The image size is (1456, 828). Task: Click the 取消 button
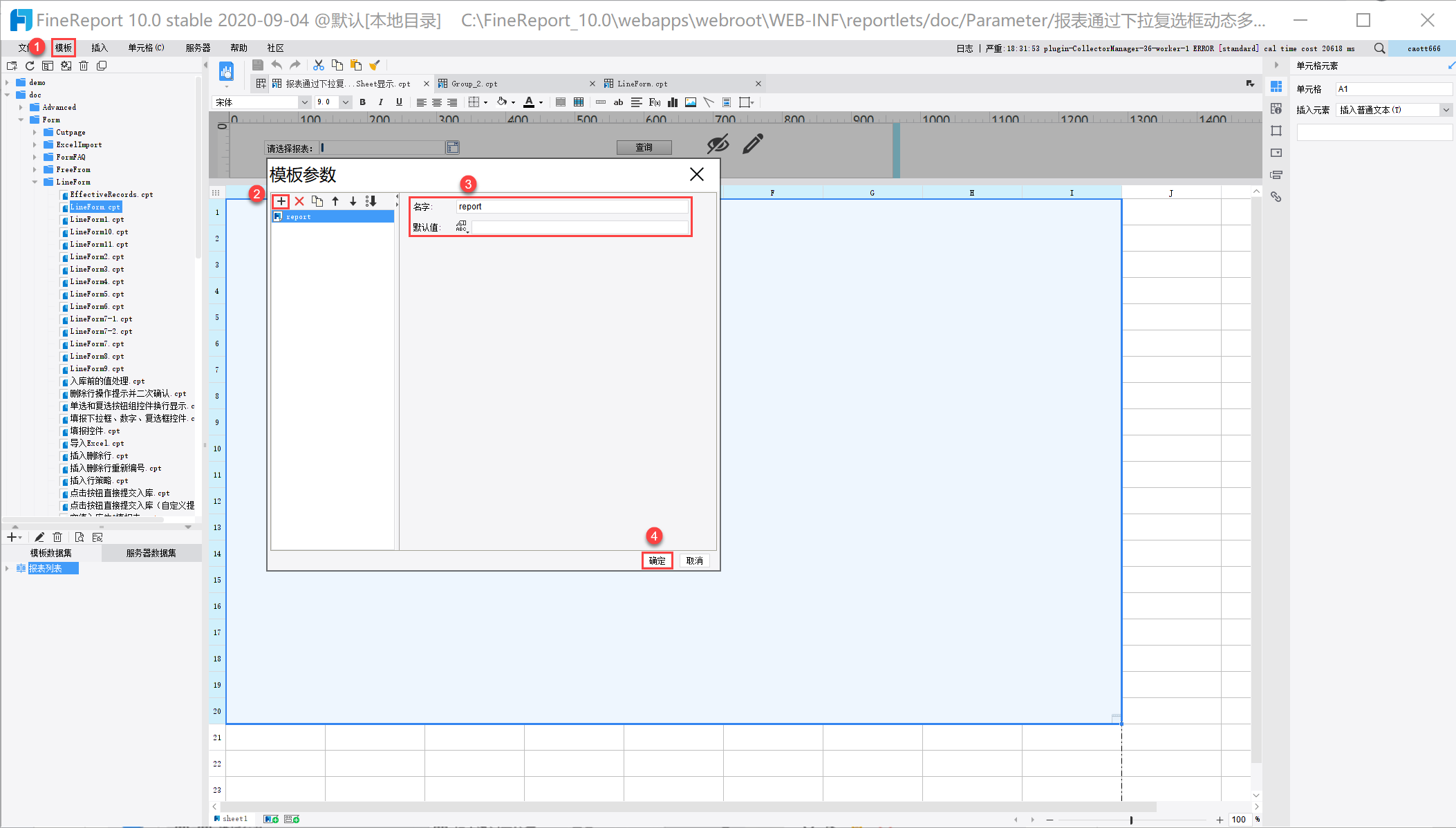tap(695, 561)
